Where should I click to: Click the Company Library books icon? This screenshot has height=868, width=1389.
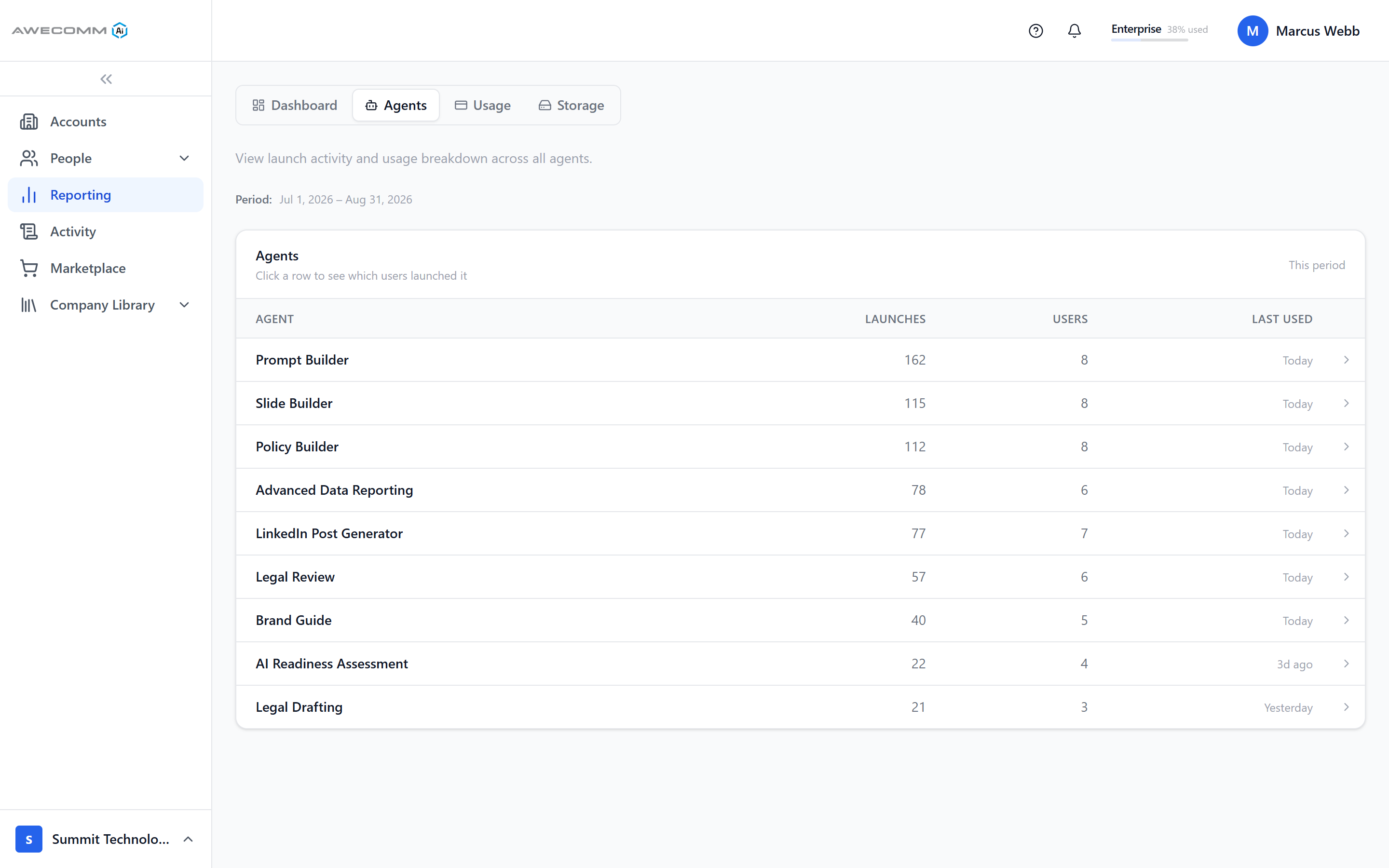[x=29, y=305]
